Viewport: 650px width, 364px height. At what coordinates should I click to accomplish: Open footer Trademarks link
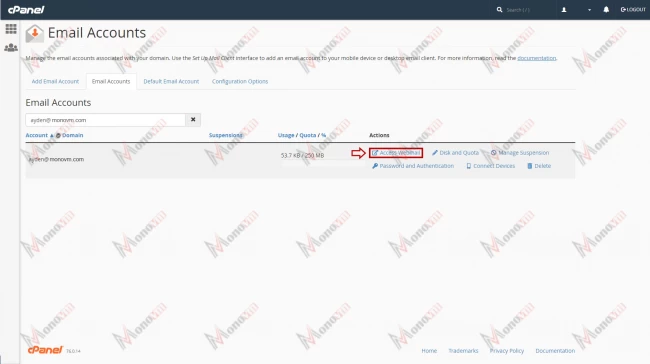click(463, 351)
